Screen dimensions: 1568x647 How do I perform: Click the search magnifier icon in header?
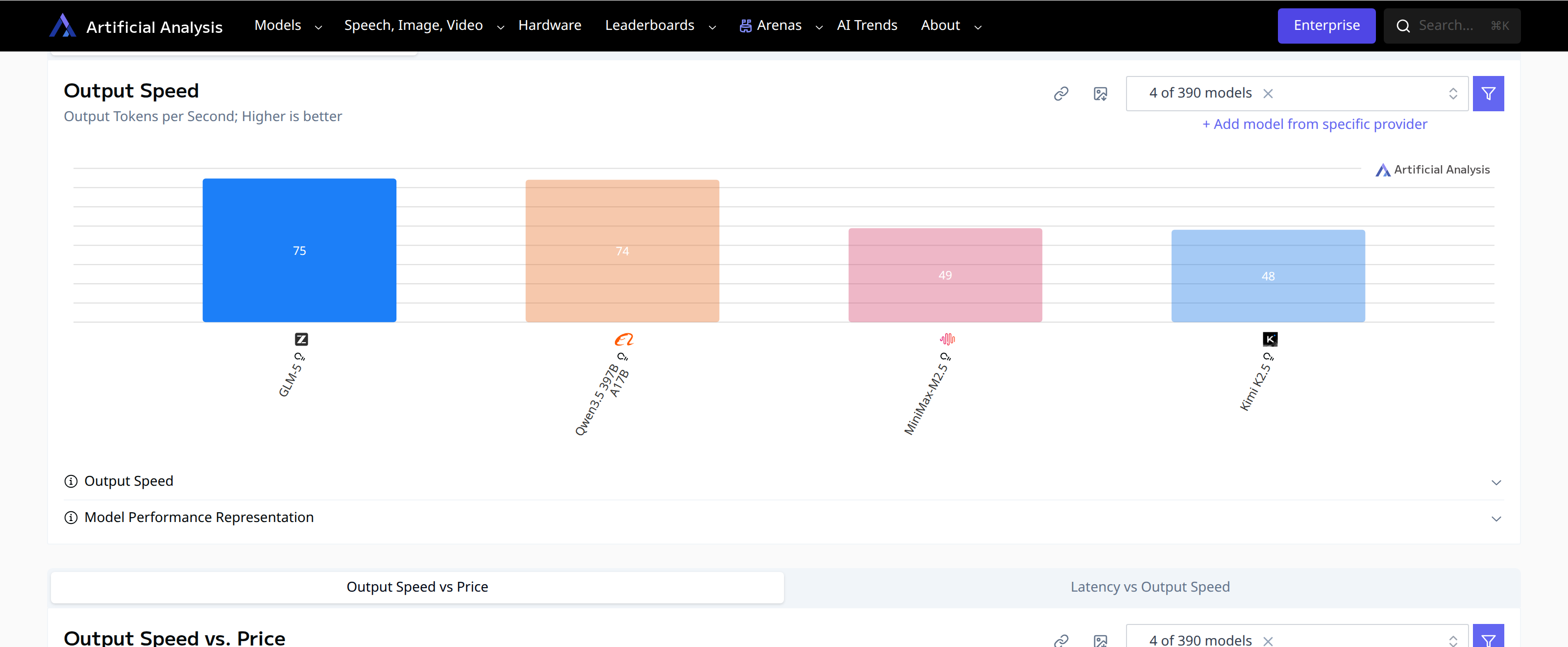pyautogui.click(x=1403, y=26)
